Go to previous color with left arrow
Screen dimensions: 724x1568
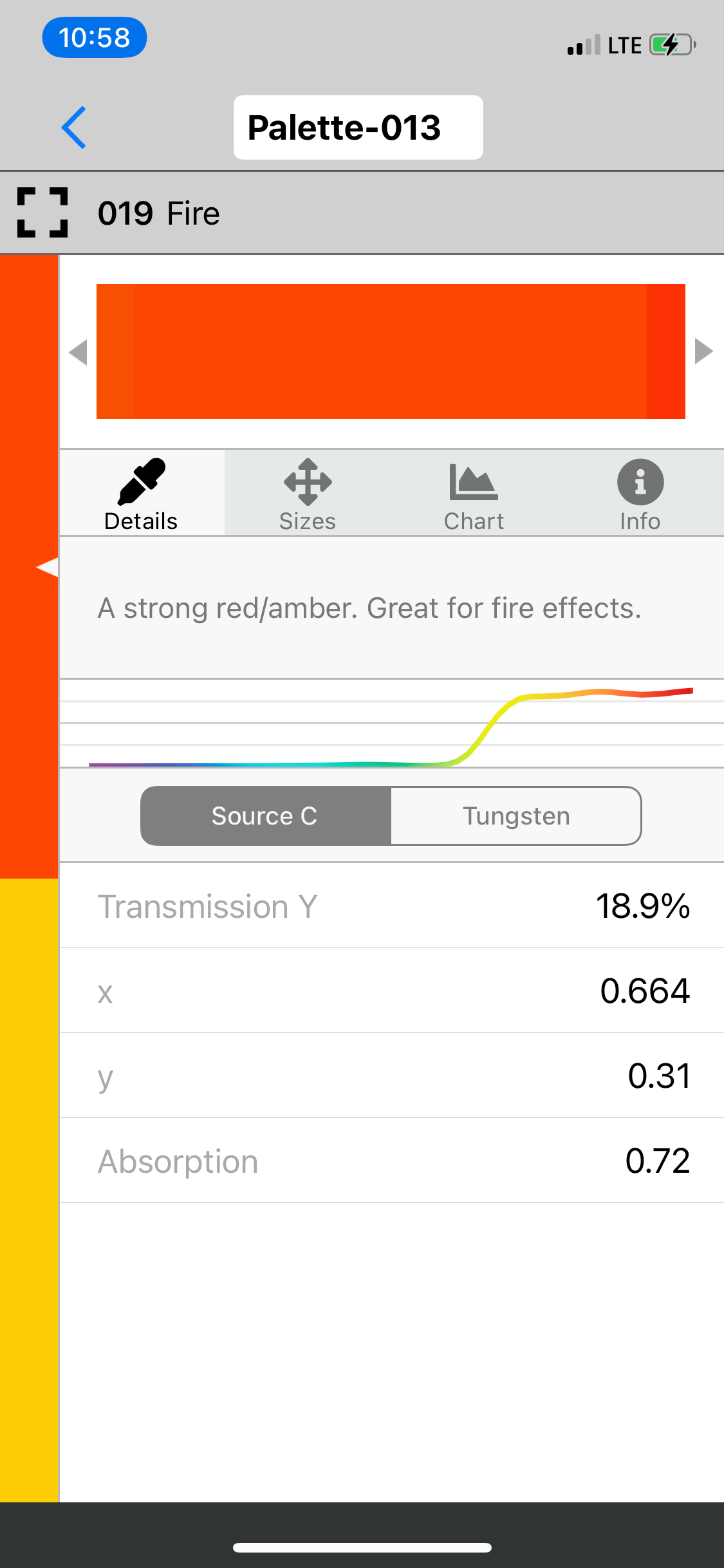pos(79,352)
